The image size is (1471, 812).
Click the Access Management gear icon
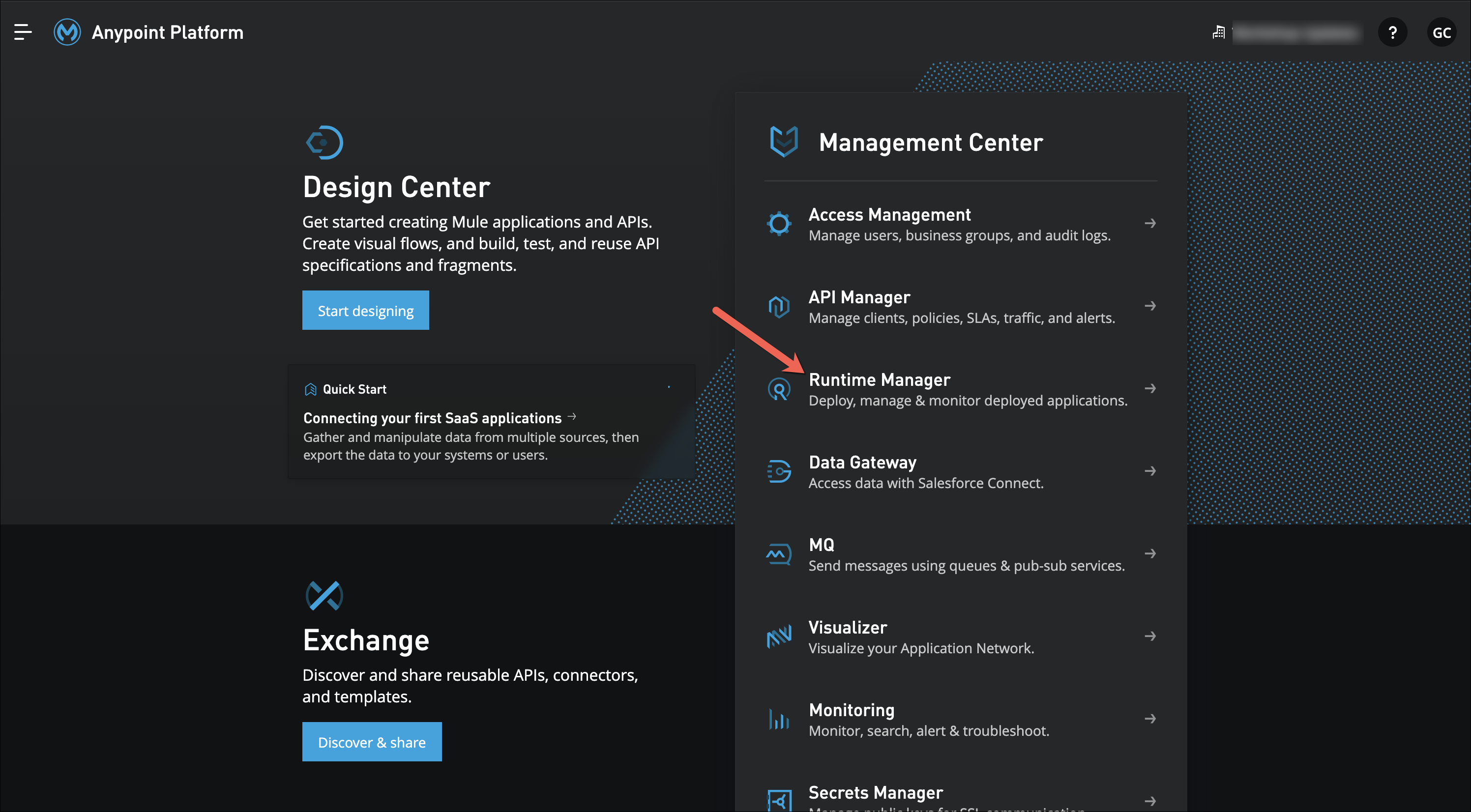pyautogui.click(x=779, y=223)
